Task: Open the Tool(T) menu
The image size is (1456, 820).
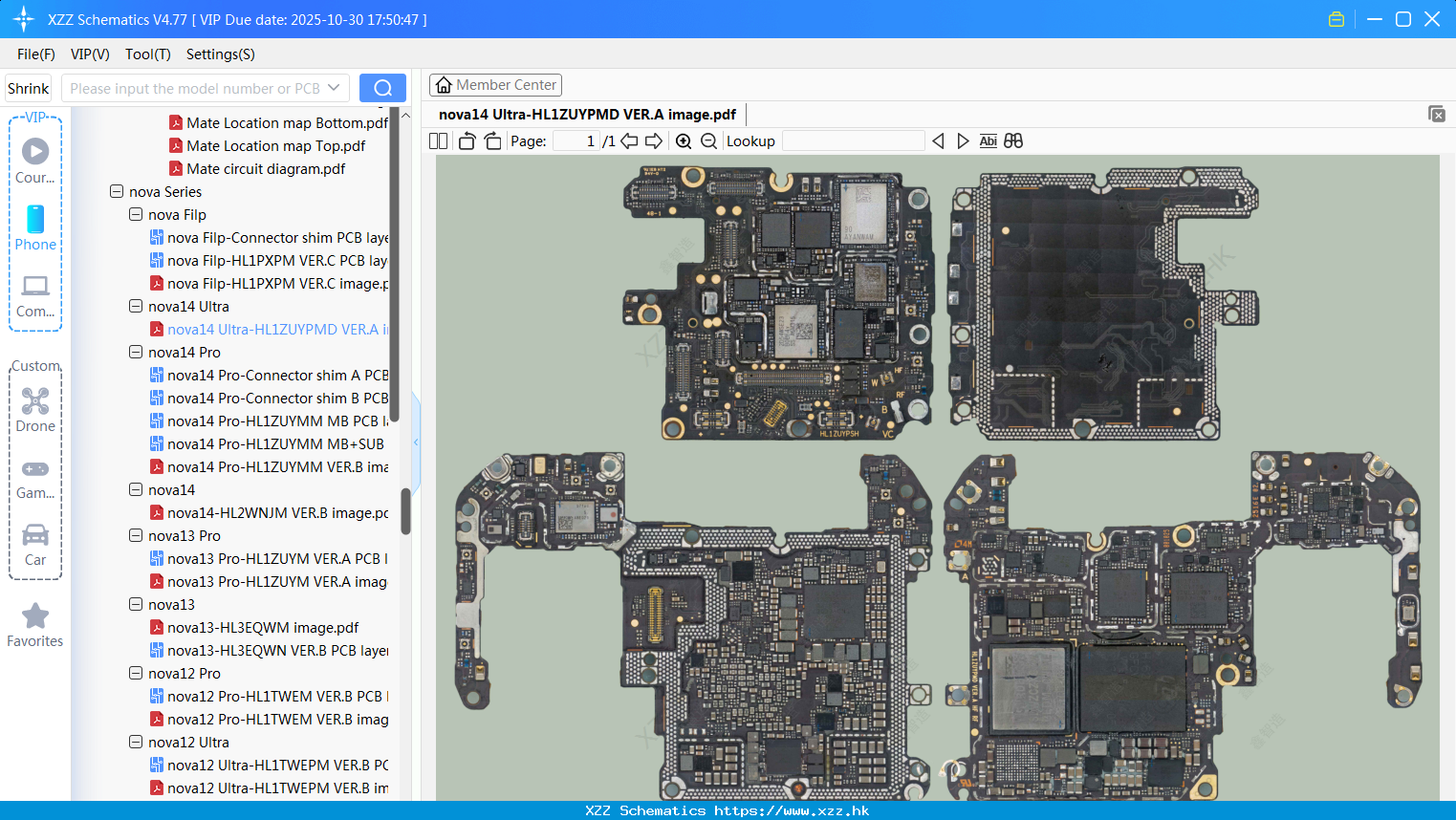Action: pos(148,54)
